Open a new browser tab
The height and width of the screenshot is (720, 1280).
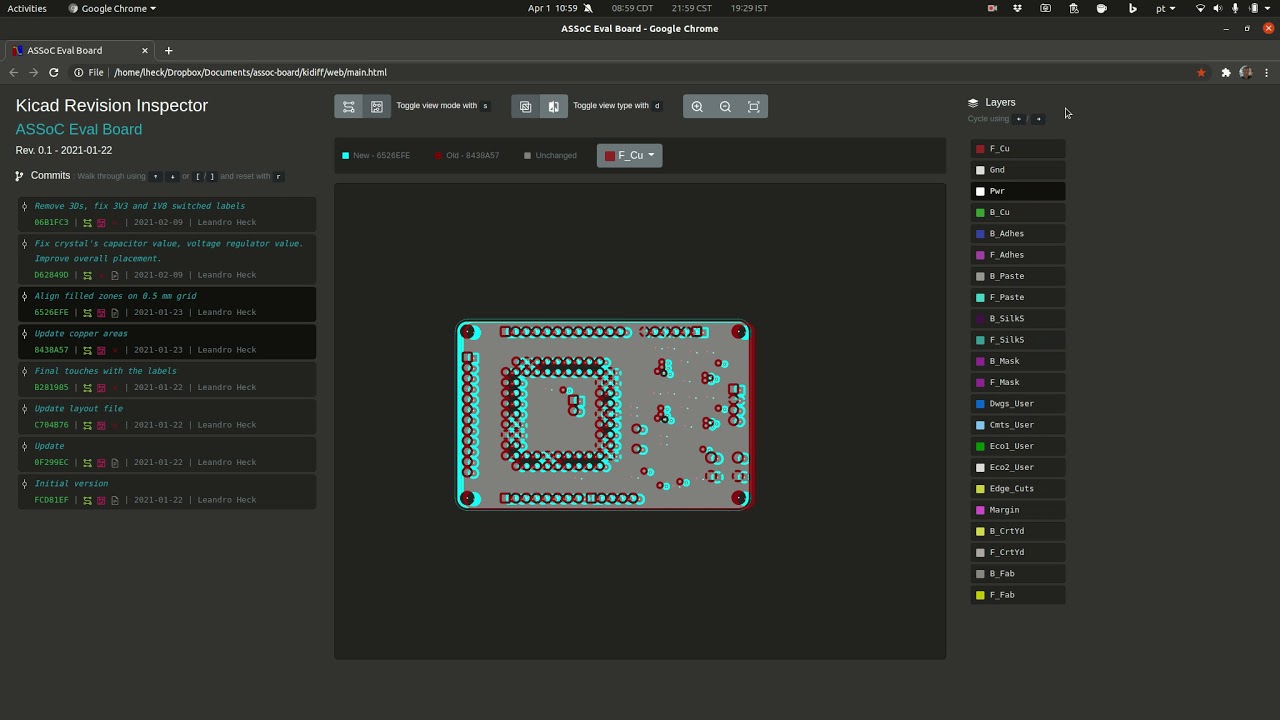168,50
